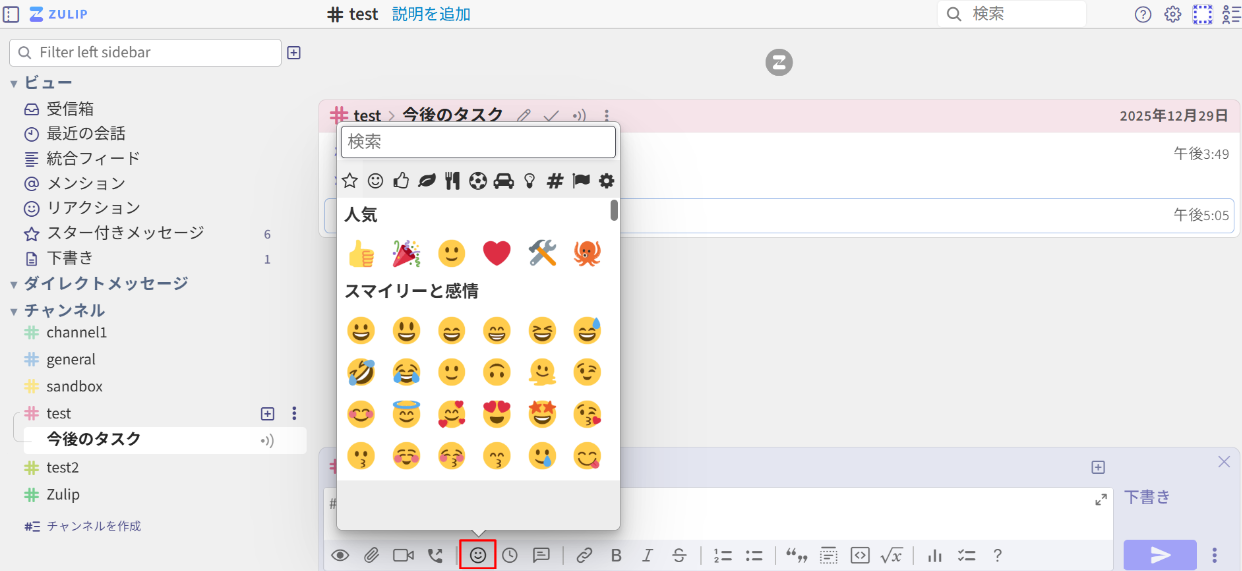Choose the red heart emoji
The image size is (1242, 571).
[x=497, y=253]
